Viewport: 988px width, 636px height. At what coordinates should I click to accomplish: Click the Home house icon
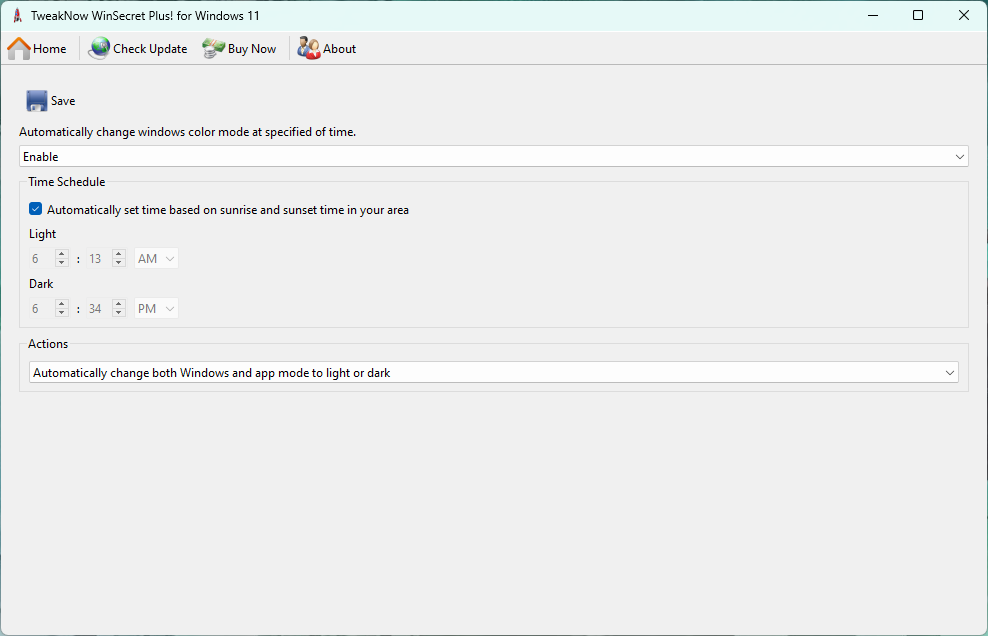click(x=18, y=48)
